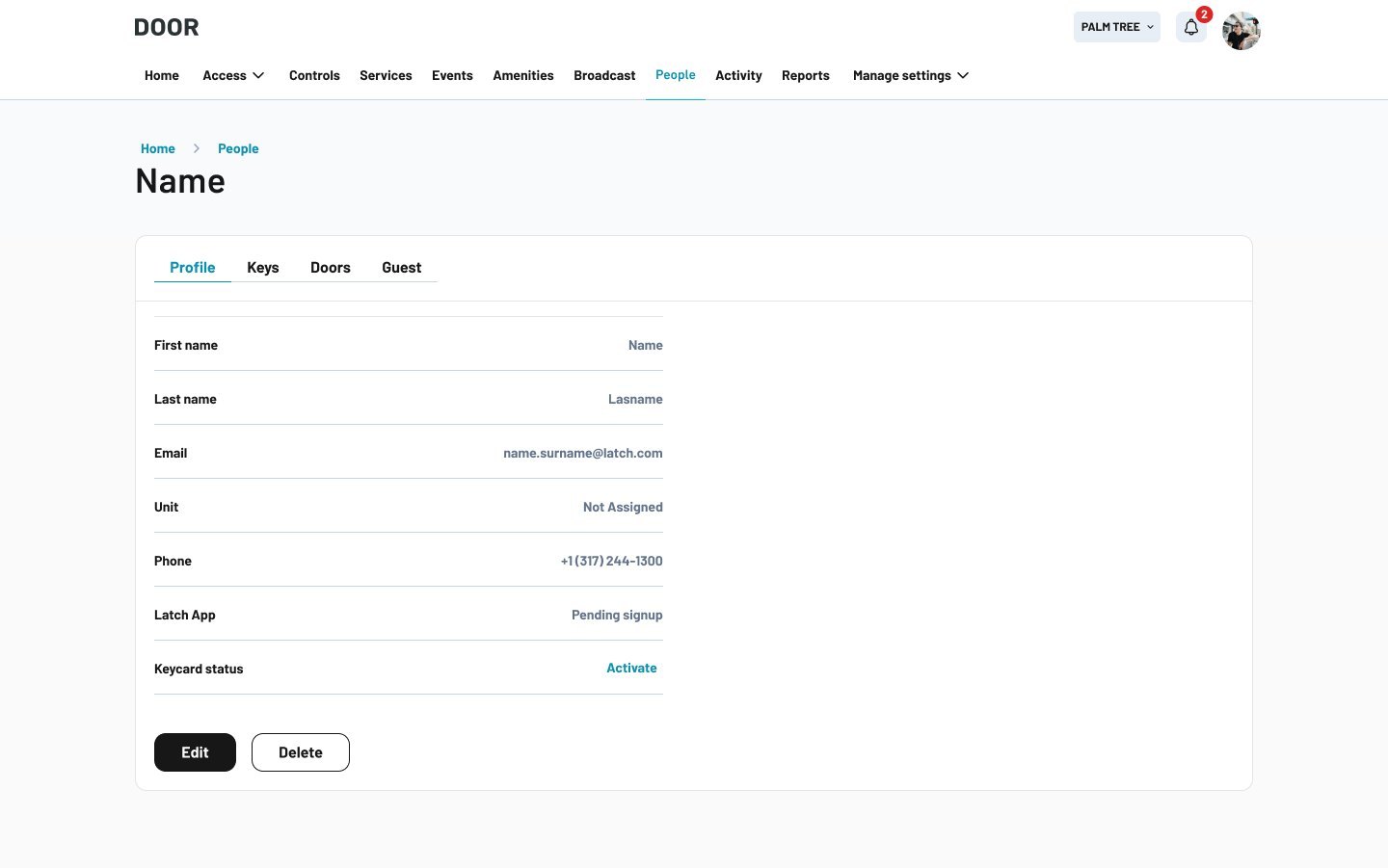Open the Events nav item

tap(452, 75)
